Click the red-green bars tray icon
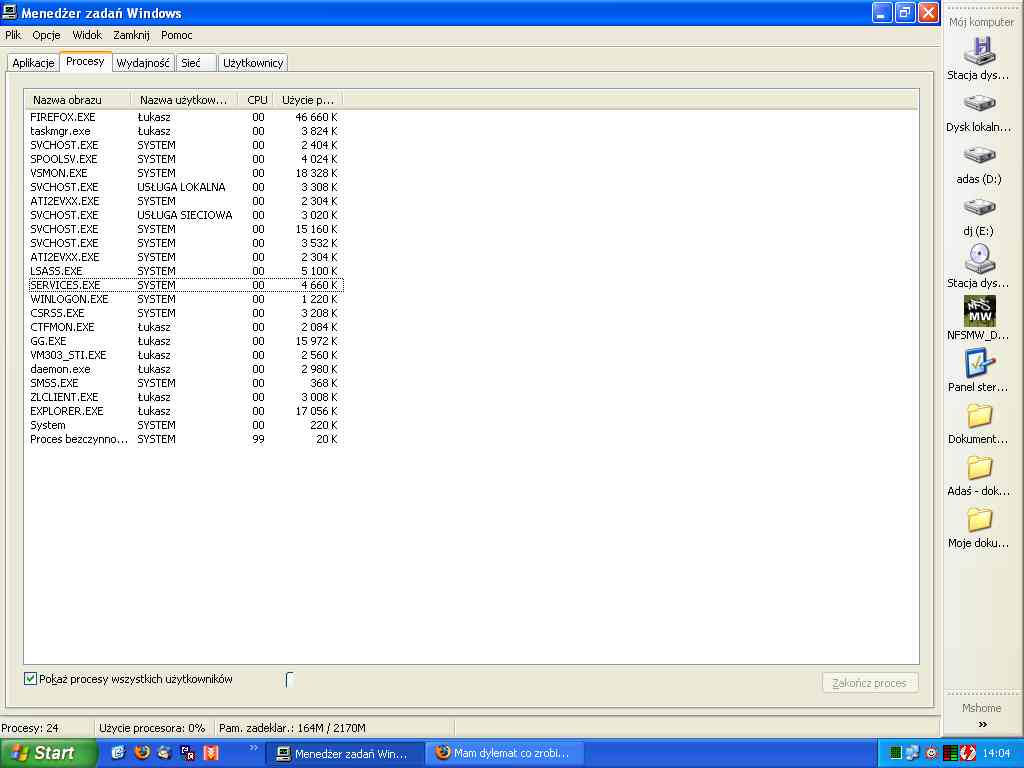The image size is (1024, 768). pyautogui.click(x=950, y=753)
